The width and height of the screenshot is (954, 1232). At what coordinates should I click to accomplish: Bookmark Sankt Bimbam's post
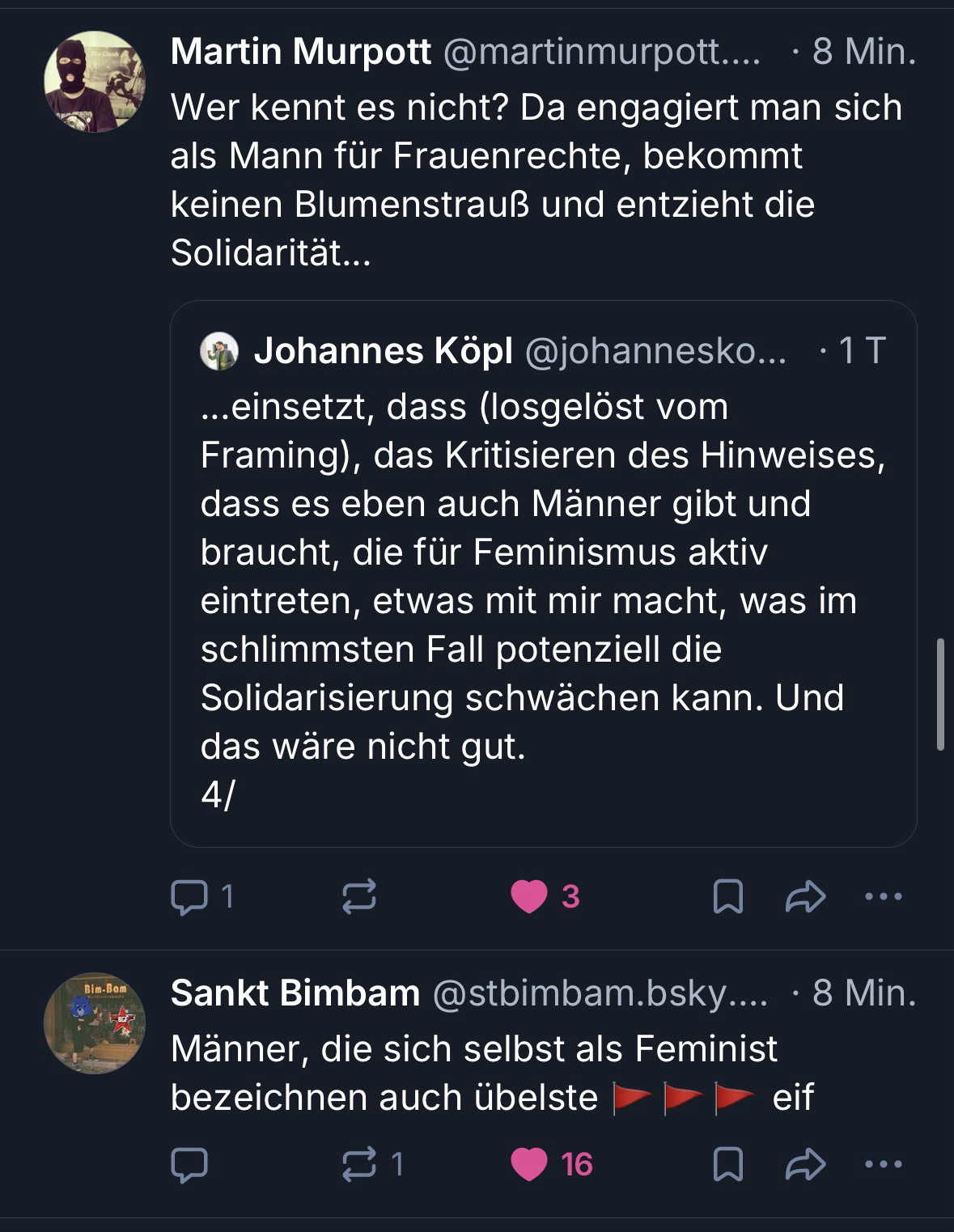pyautogui.click(x=727, y=1165)
